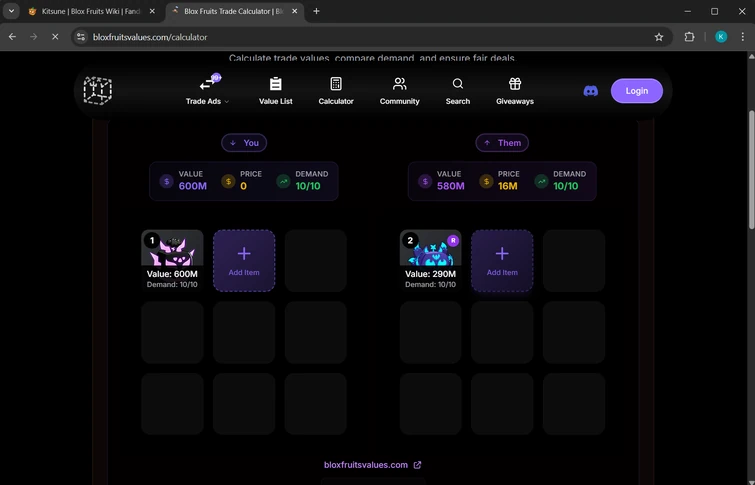Click the You side demand 10/10
Viewport: 755px width, 485px height.
click(308, 186)
